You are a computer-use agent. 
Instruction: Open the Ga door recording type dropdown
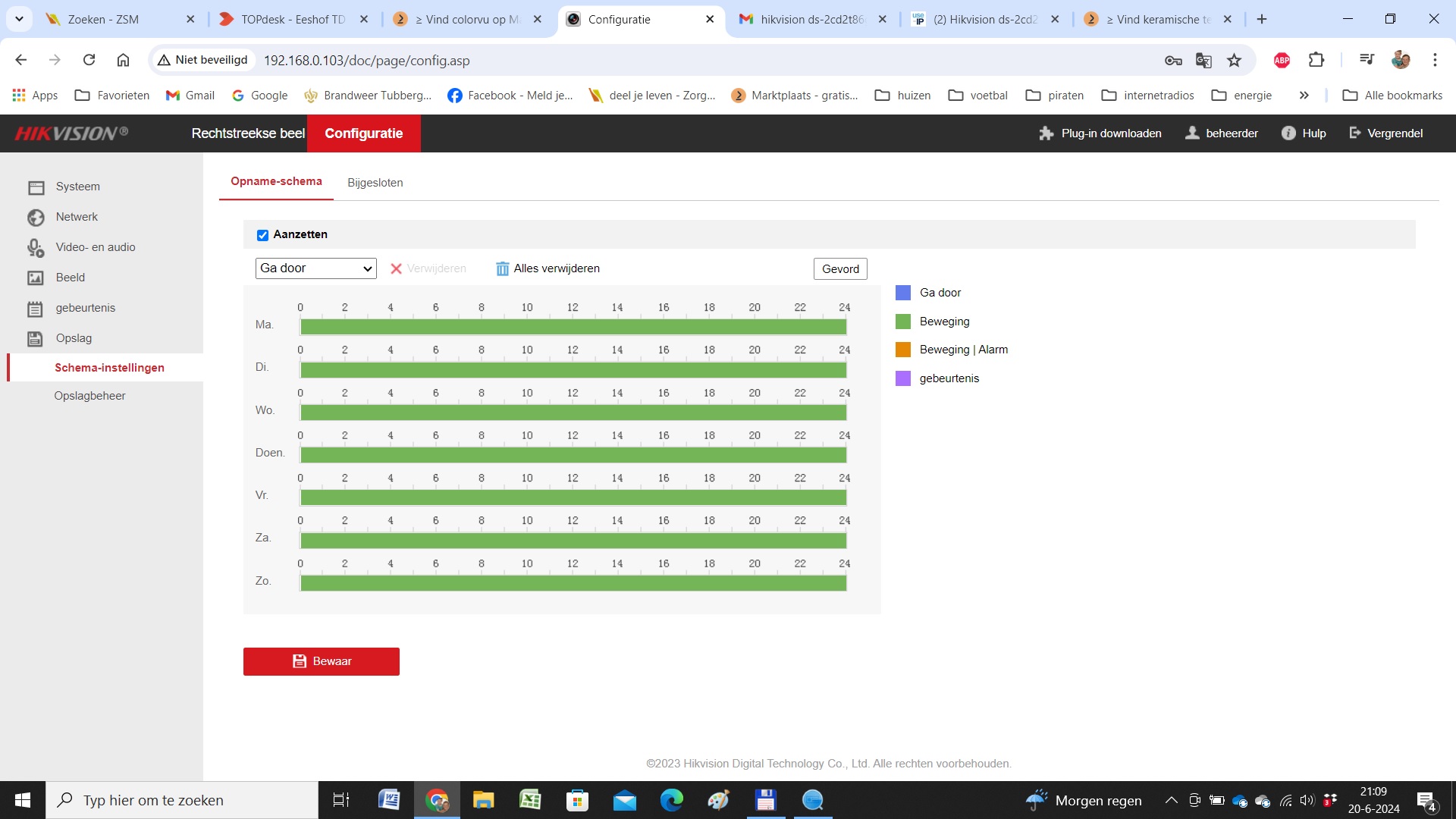pos(315,268)
